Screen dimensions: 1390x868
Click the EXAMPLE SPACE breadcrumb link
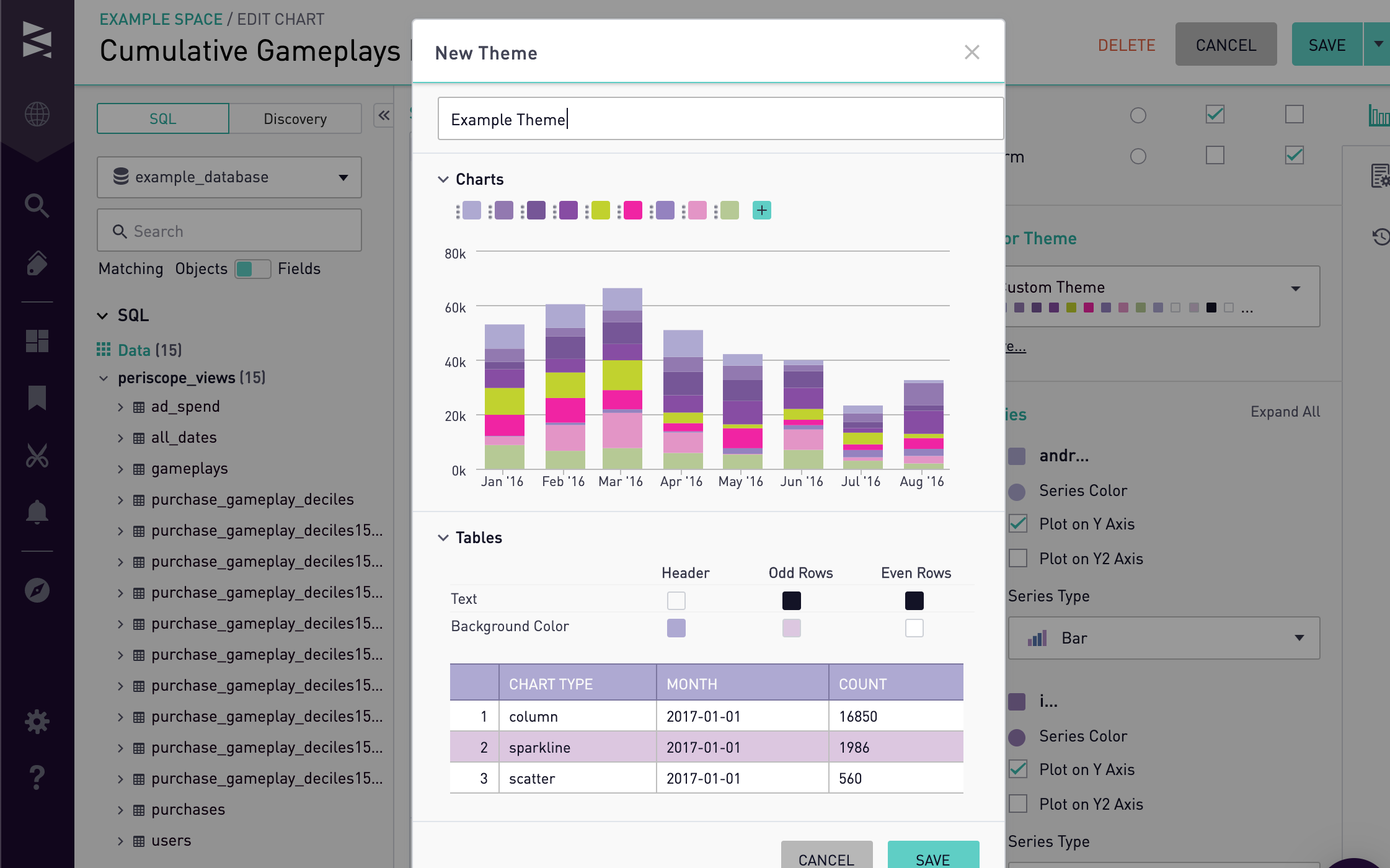tap(161, 19)
